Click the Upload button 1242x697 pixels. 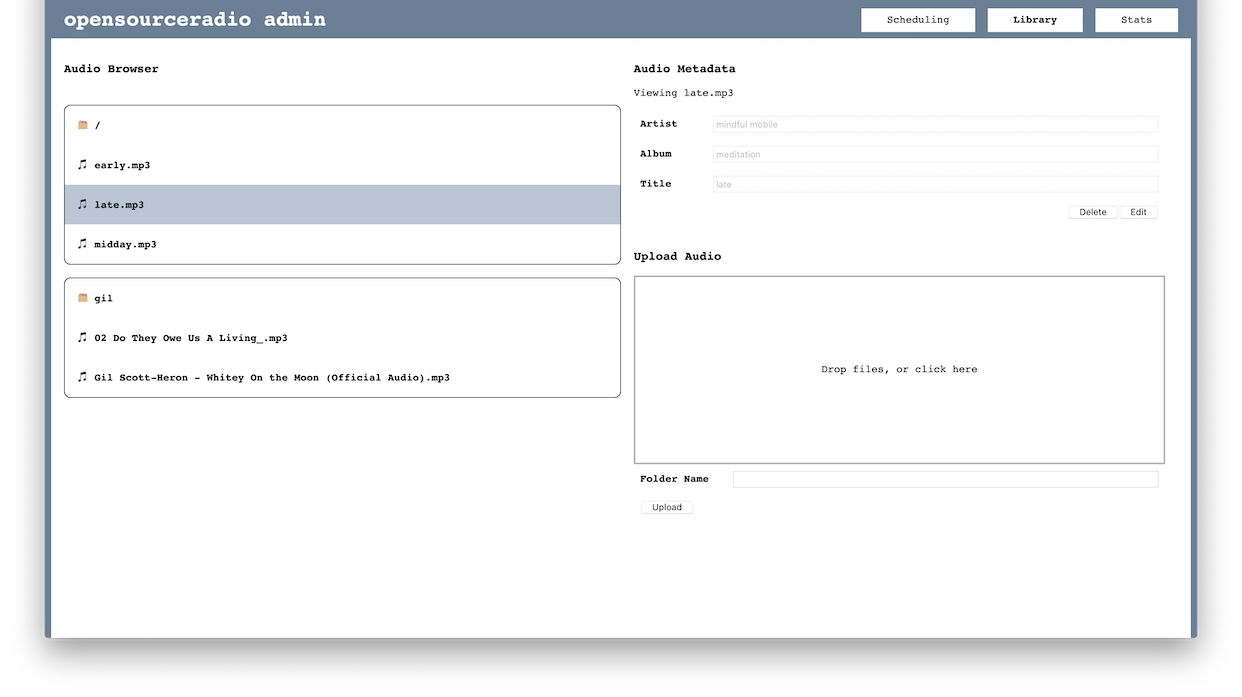pos(667,507)
